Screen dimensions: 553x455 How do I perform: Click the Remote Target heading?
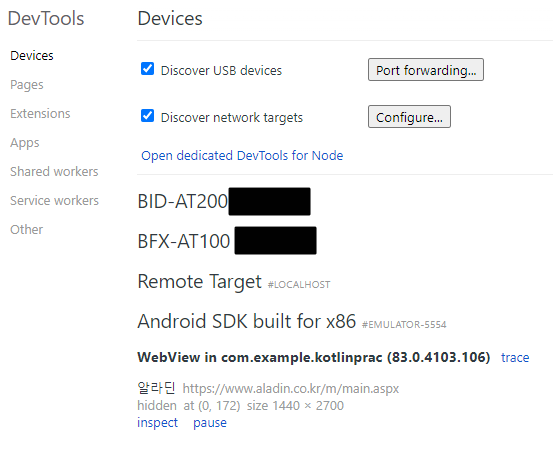click(200, 281)
